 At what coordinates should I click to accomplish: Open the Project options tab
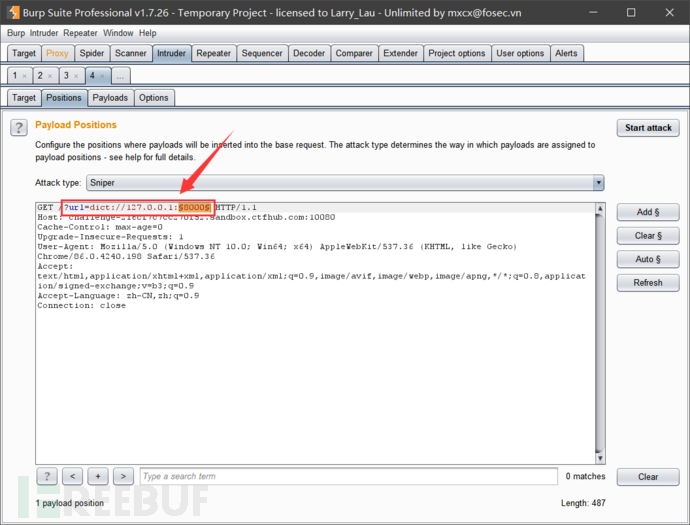tap(456, 53)
